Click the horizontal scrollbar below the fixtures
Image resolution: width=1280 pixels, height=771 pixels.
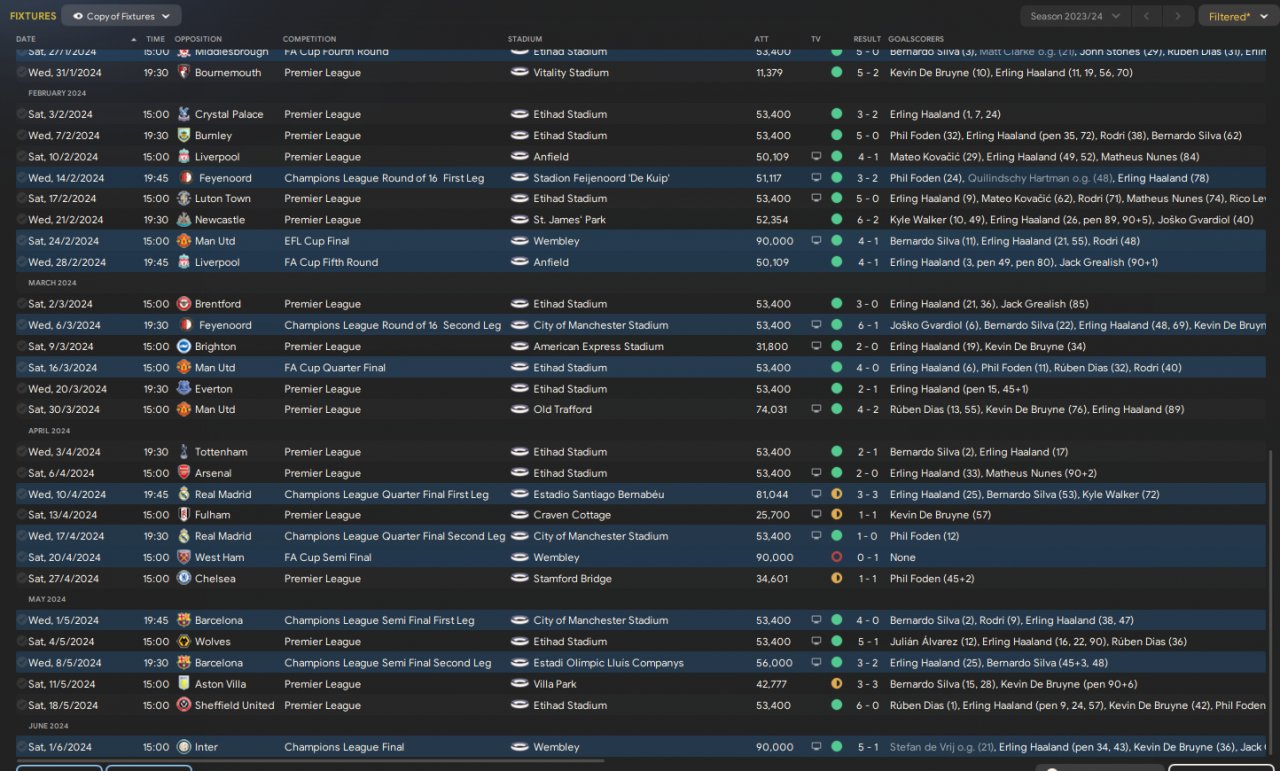310,760
